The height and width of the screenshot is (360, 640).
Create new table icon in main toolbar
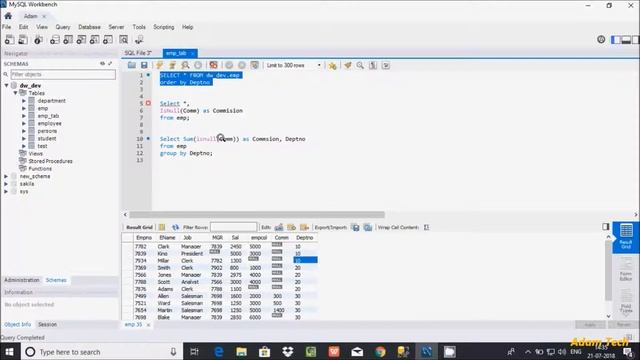(68, 40)
